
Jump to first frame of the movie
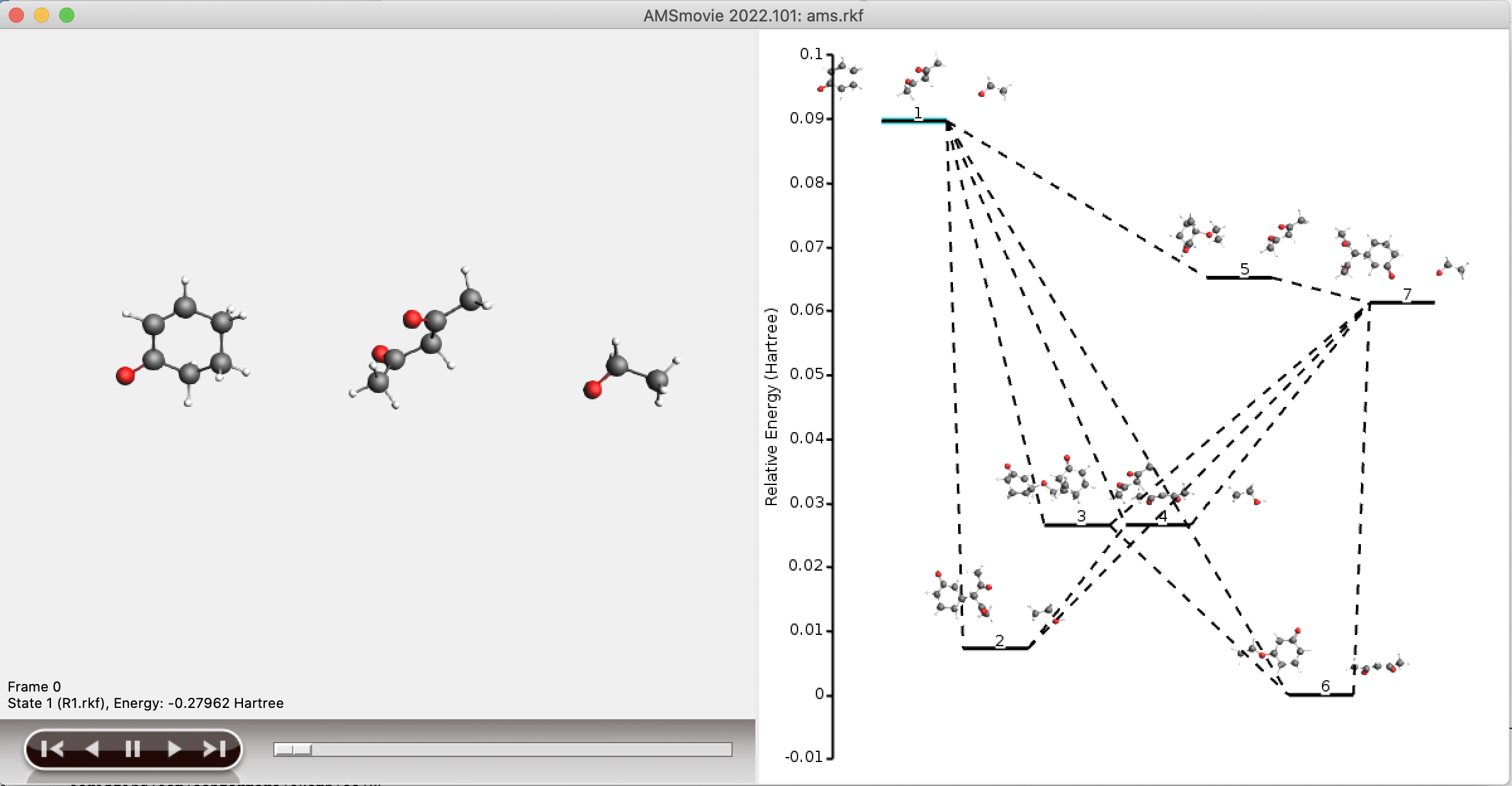[x=52, y=749]
